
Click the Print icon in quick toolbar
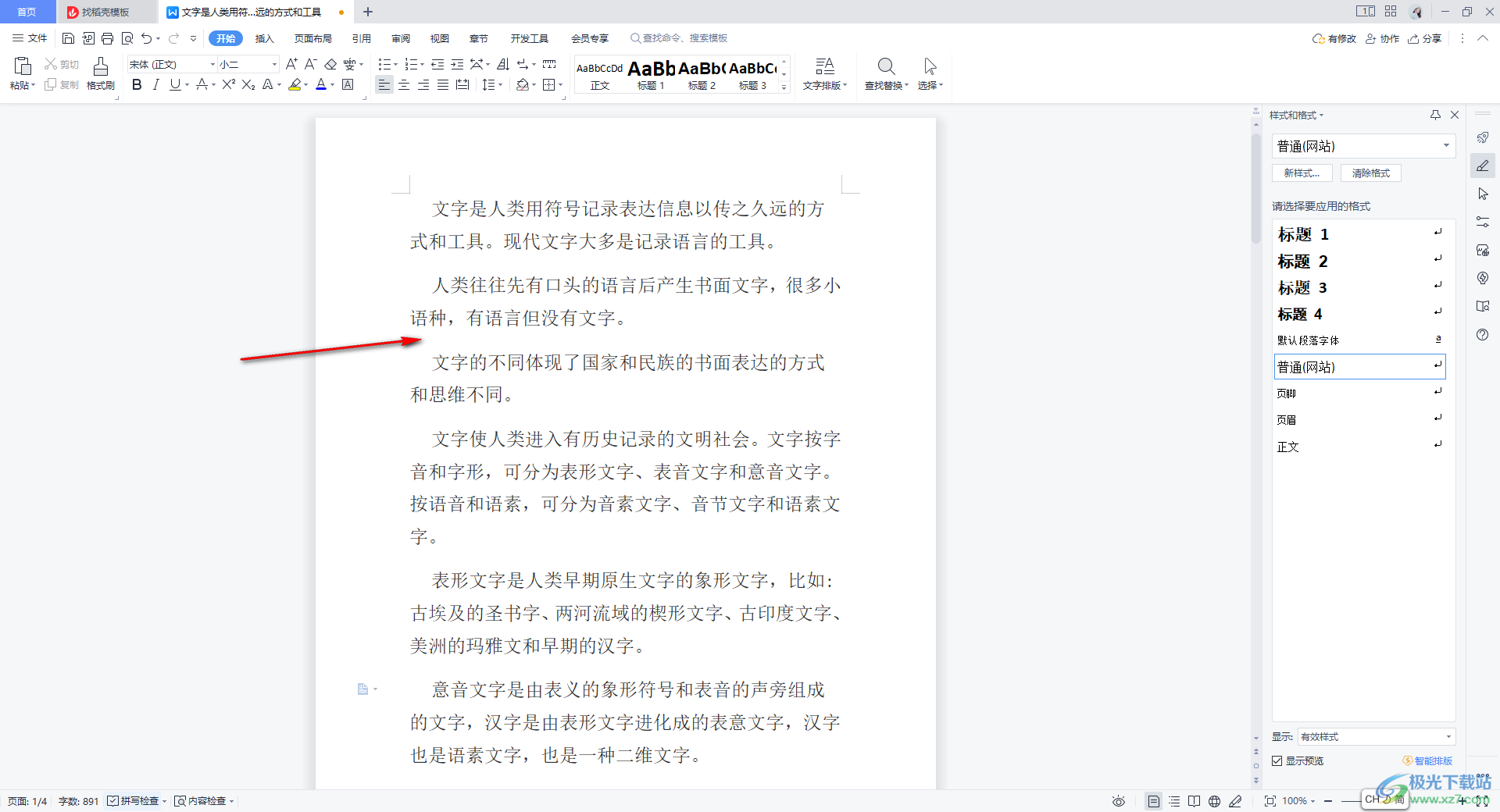point(108,38)
